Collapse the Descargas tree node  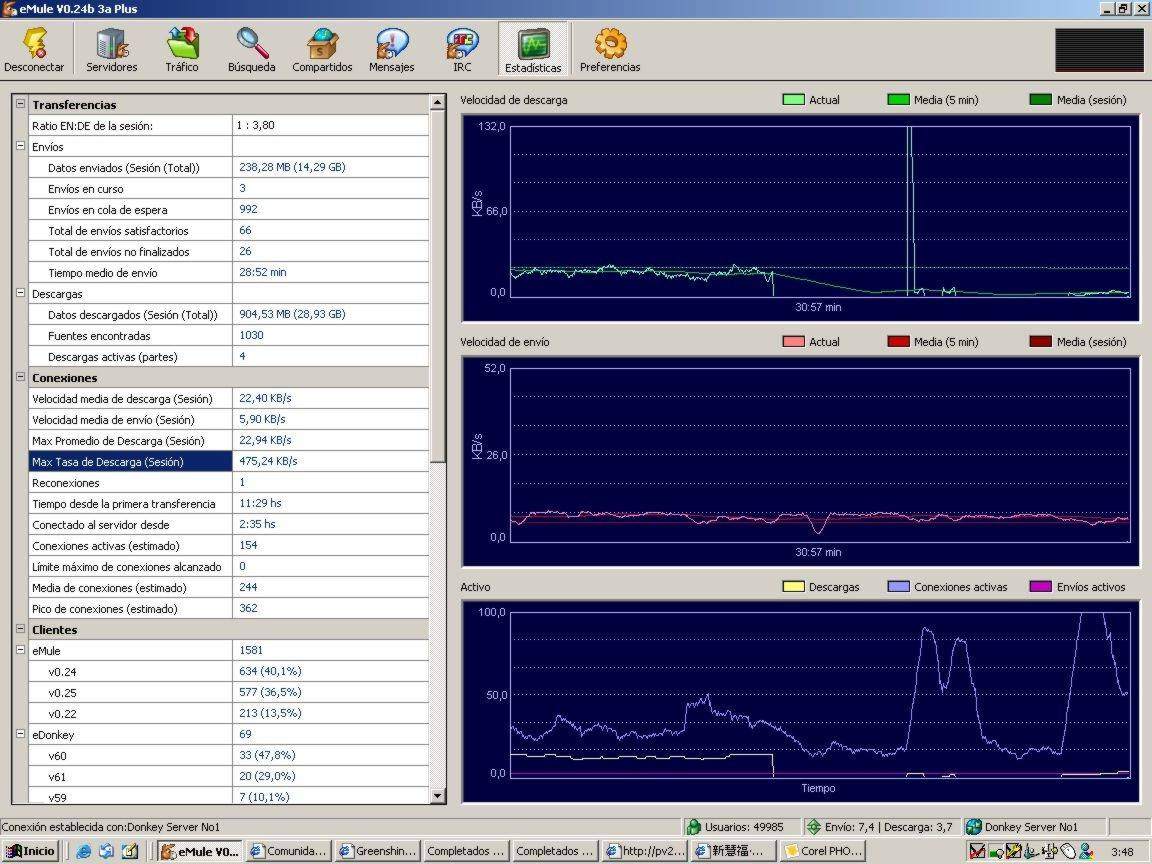pos(21,293)
